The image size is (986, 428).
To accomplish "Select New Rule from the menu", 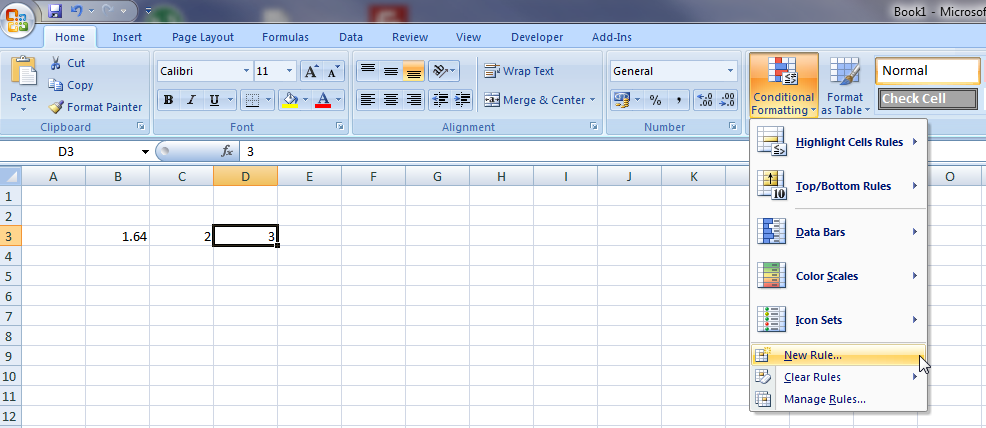I will click(x=812, y=355).
